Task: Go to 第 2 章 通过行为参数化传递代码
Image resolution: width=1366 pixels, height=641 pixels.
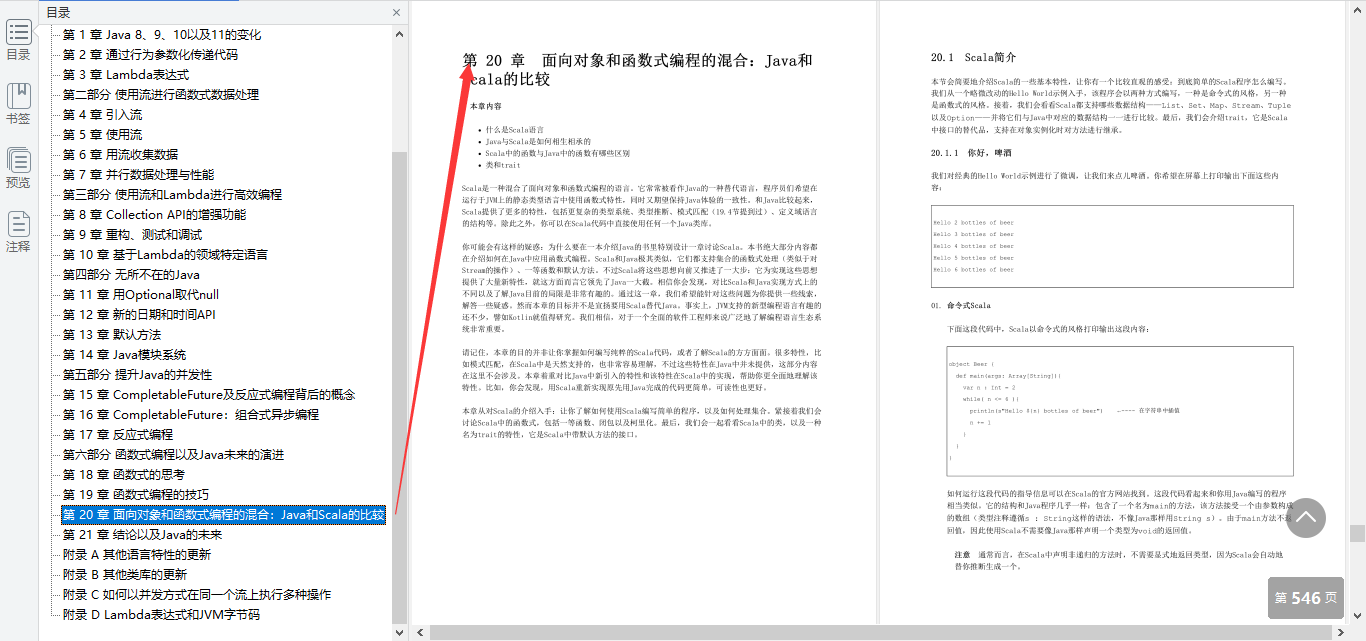Action: click(150, 54)
